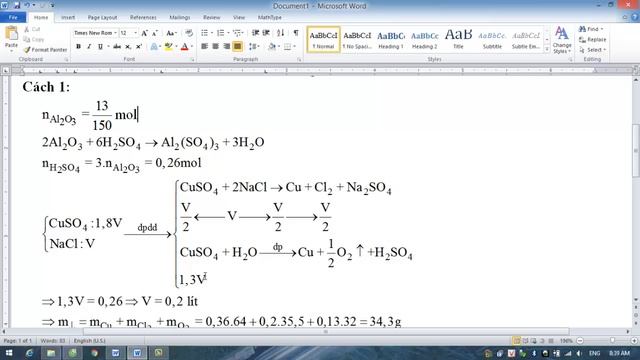Save the document from Quick Access Toolbar
This screenshot has width=640, height=360.
[17, 5]
